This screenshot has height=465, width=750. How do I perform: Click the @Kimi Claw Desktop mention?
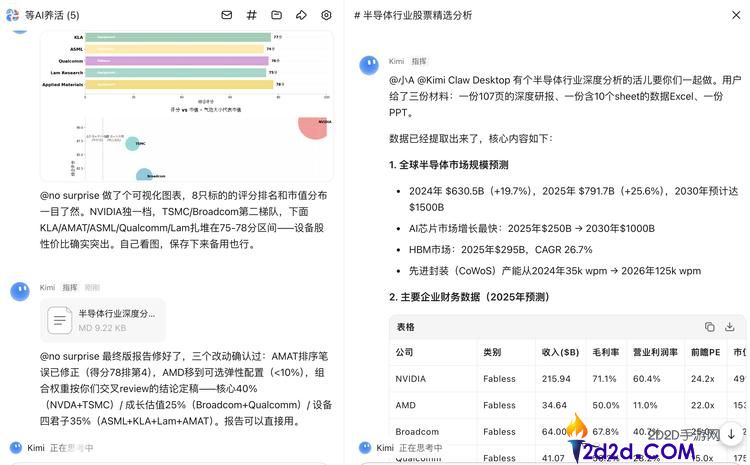[463, 80]
